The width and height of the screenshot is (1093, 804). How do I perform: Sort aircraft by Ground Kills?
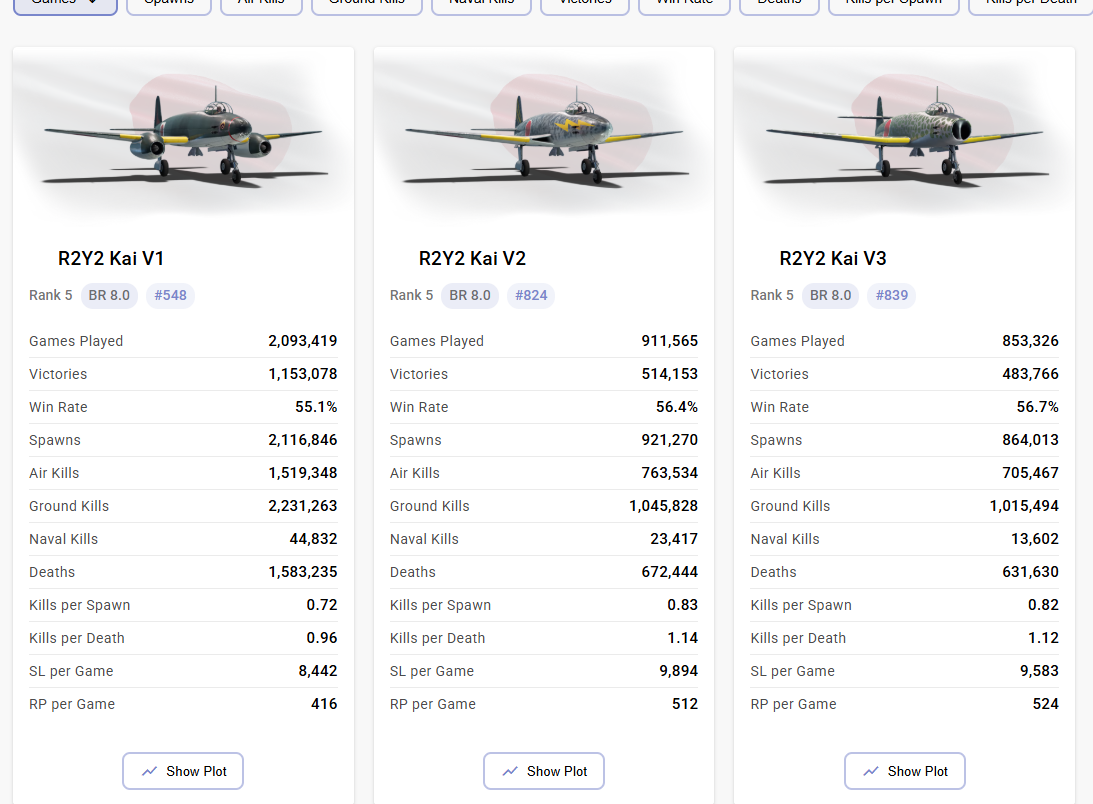point(367,4)
